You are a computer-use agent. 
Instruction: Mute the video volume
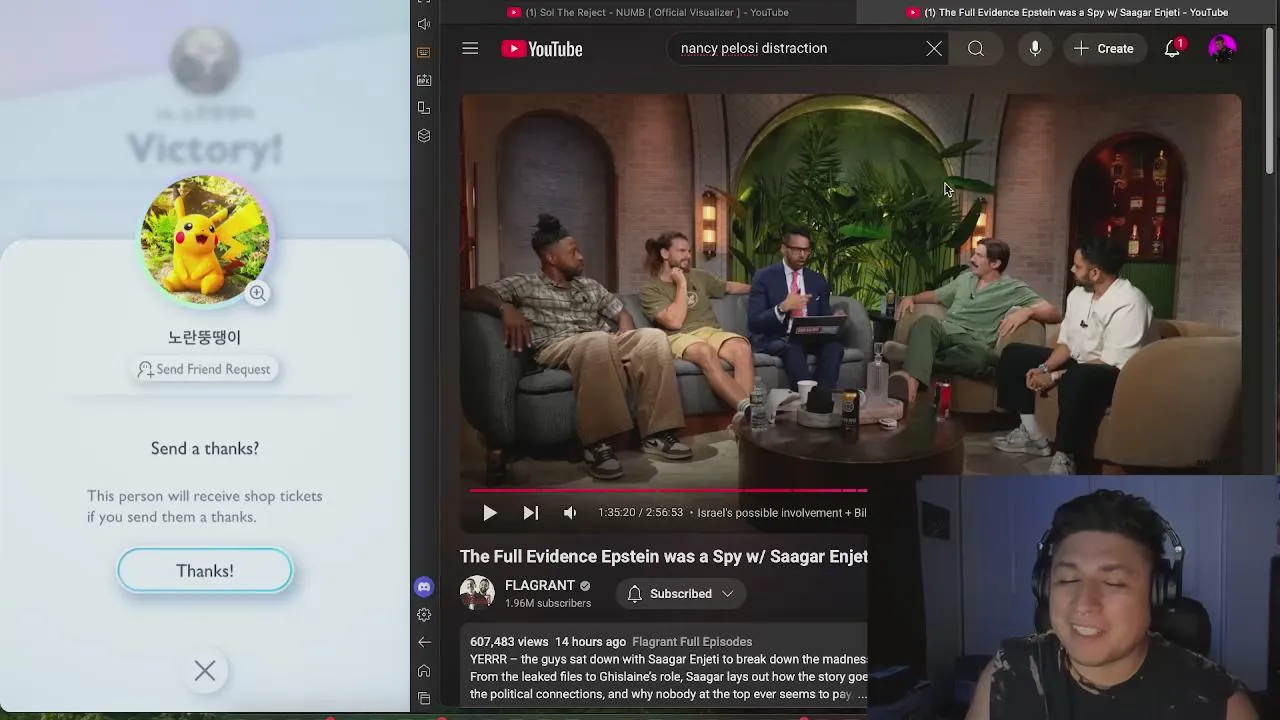[x=570, y=513]
